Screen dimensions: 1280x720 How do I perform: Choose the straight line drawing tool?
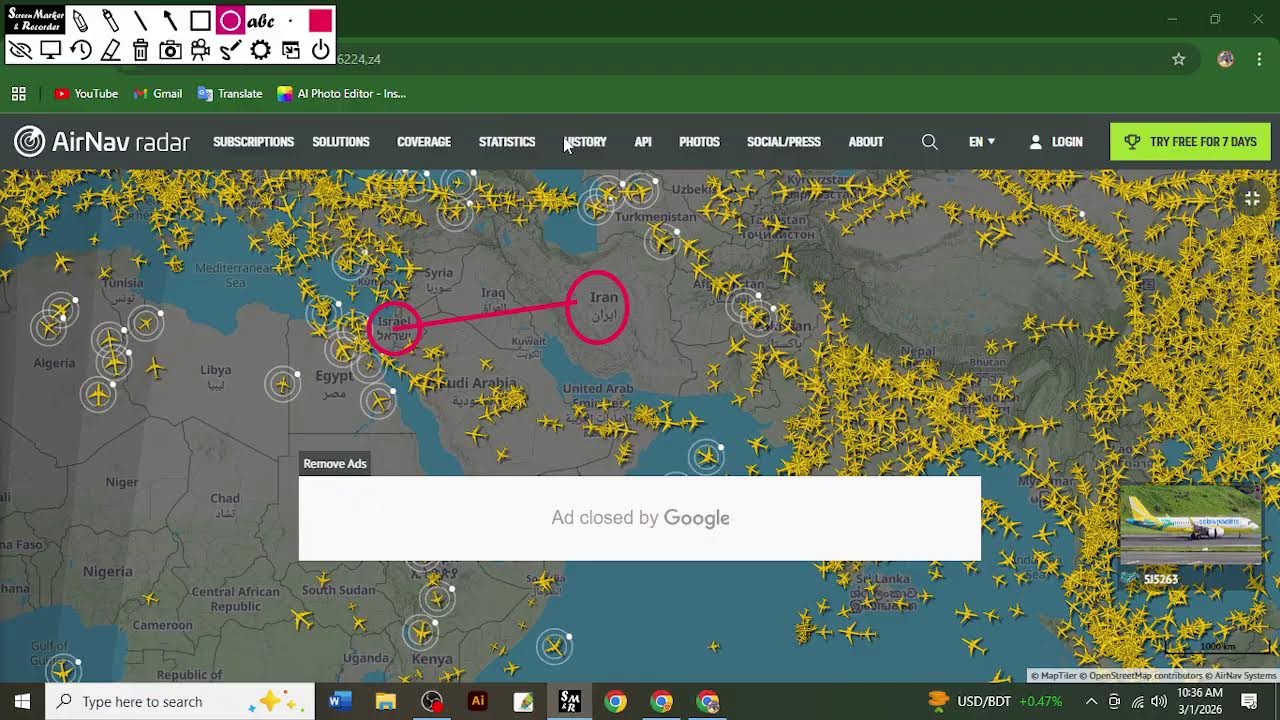tap(140, 21)
